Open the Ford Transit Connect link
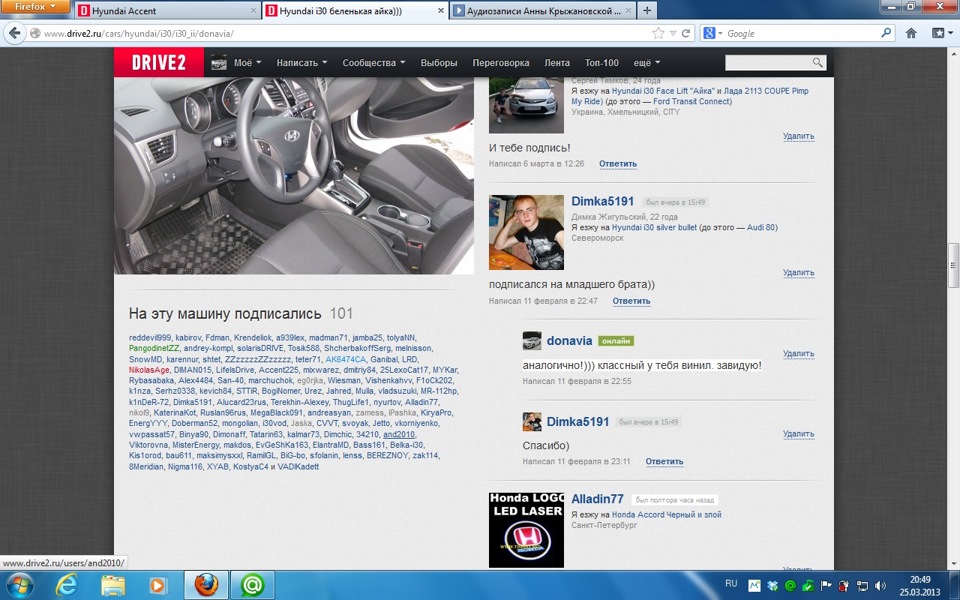 [692, 102]
